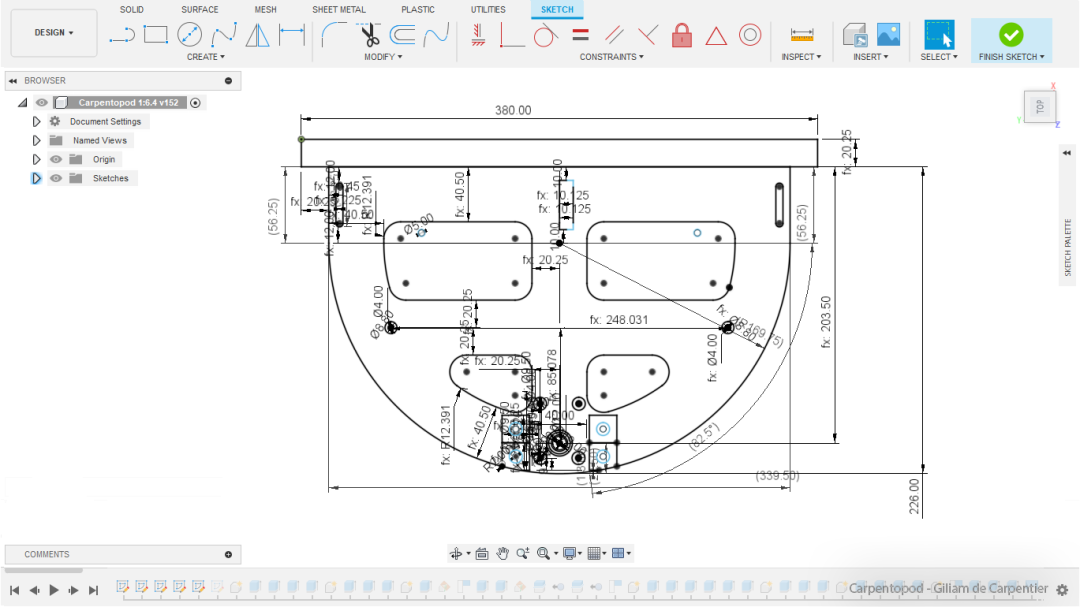Choose the Fillet tool in Modify
Screen dimensions: 1080x607
[333, 36]
